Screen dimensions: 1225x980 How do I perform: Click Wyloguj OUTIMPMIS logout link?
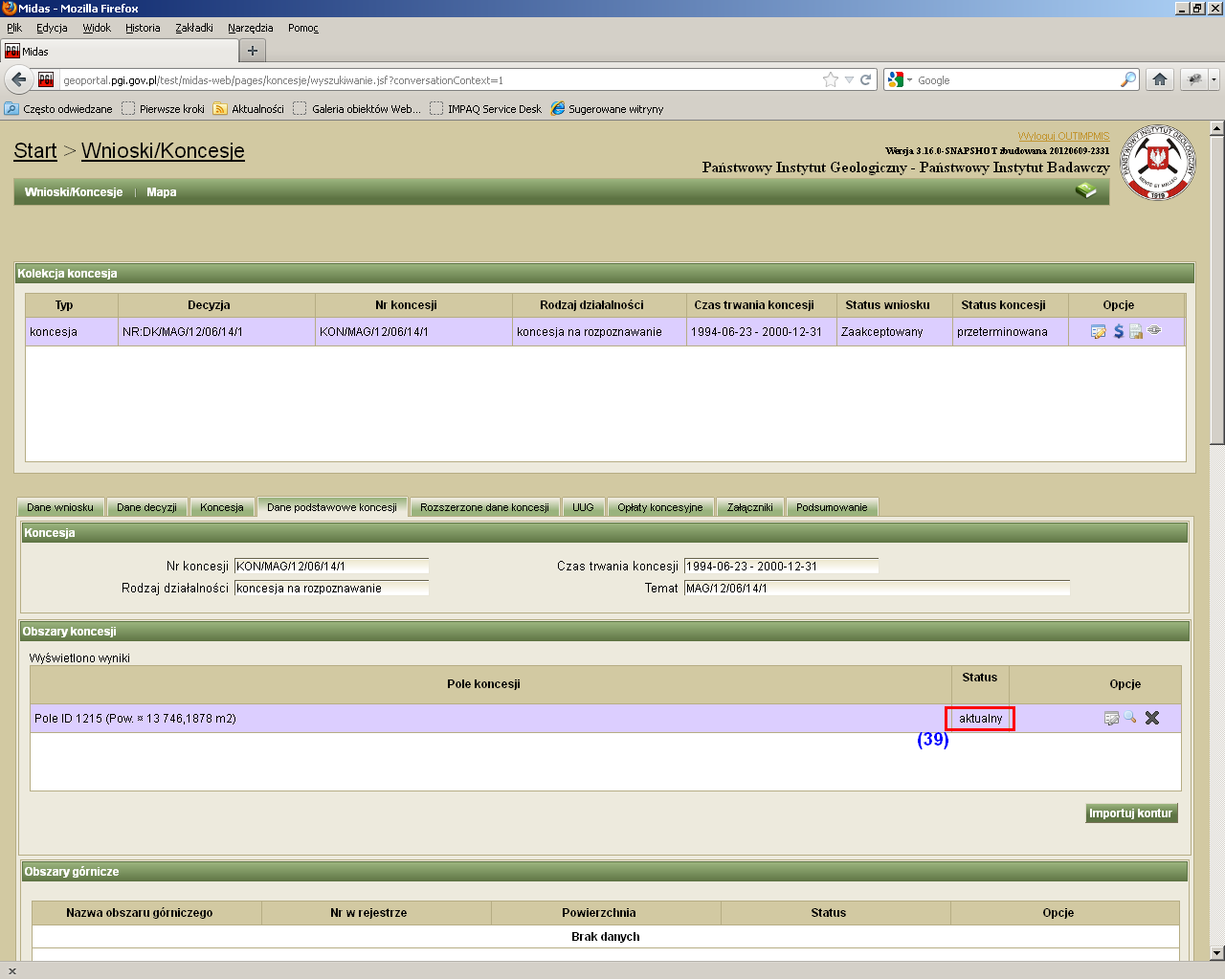tap(1063, 136)
